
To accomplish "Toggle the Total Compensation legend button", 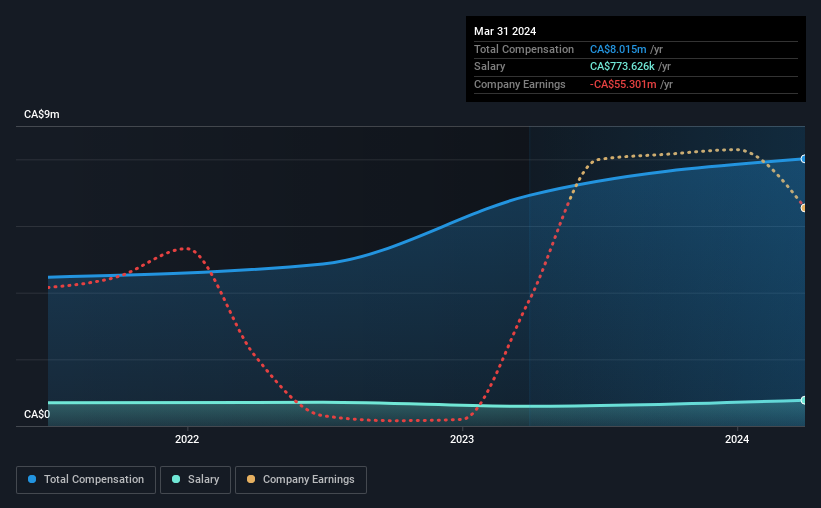I will click(86, 480).
